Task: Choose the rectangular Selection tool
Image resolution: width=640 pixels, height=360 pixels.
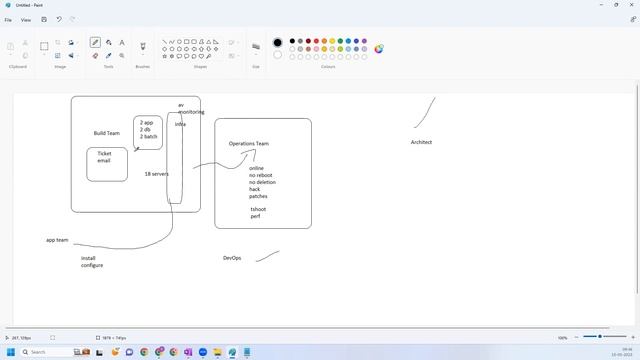Action: tap(44, 46)
